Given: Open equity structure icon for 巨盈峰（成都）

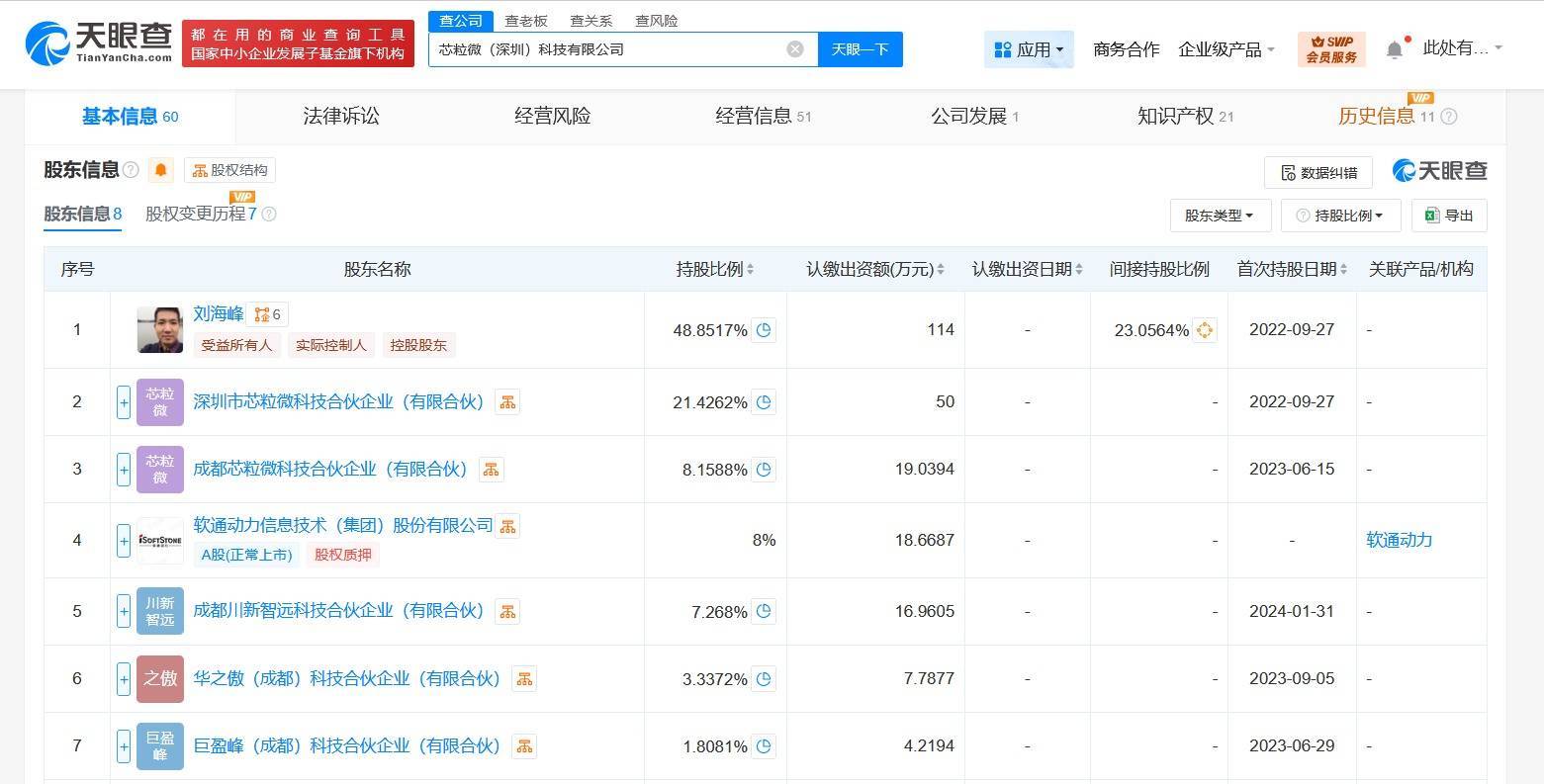Looking at the screenshot, I should point(524,745).
